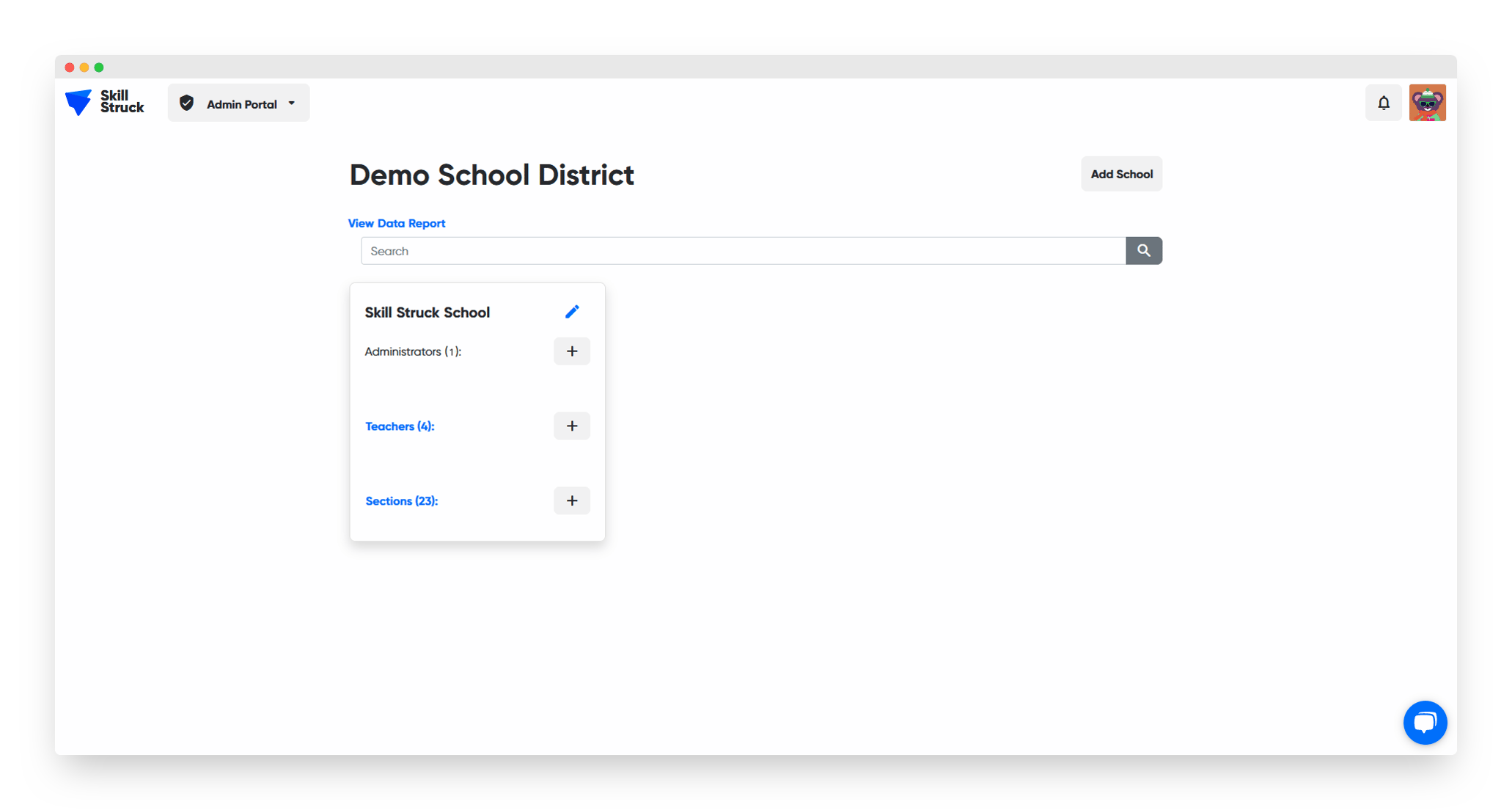Focus the Search input field
This screenshot has width=1512, height=810.
[x=742, y=251]
